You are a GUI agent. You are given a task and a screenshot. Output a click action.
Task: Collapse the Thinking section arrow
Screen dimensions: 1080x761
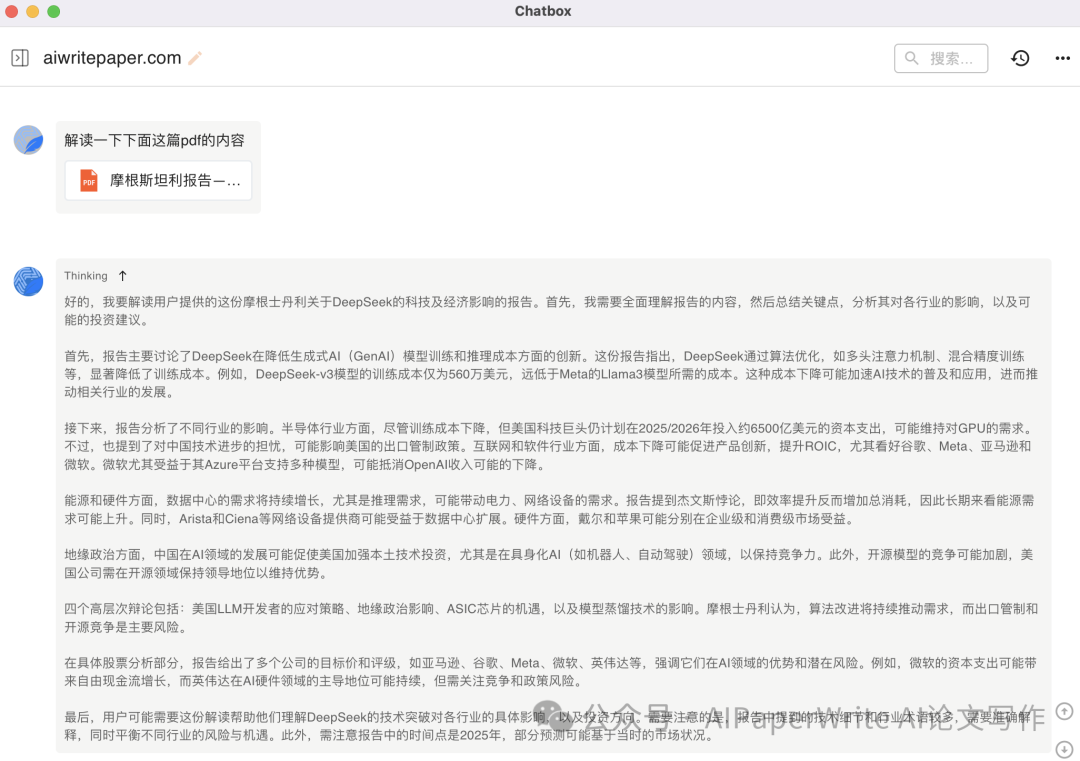123,276
